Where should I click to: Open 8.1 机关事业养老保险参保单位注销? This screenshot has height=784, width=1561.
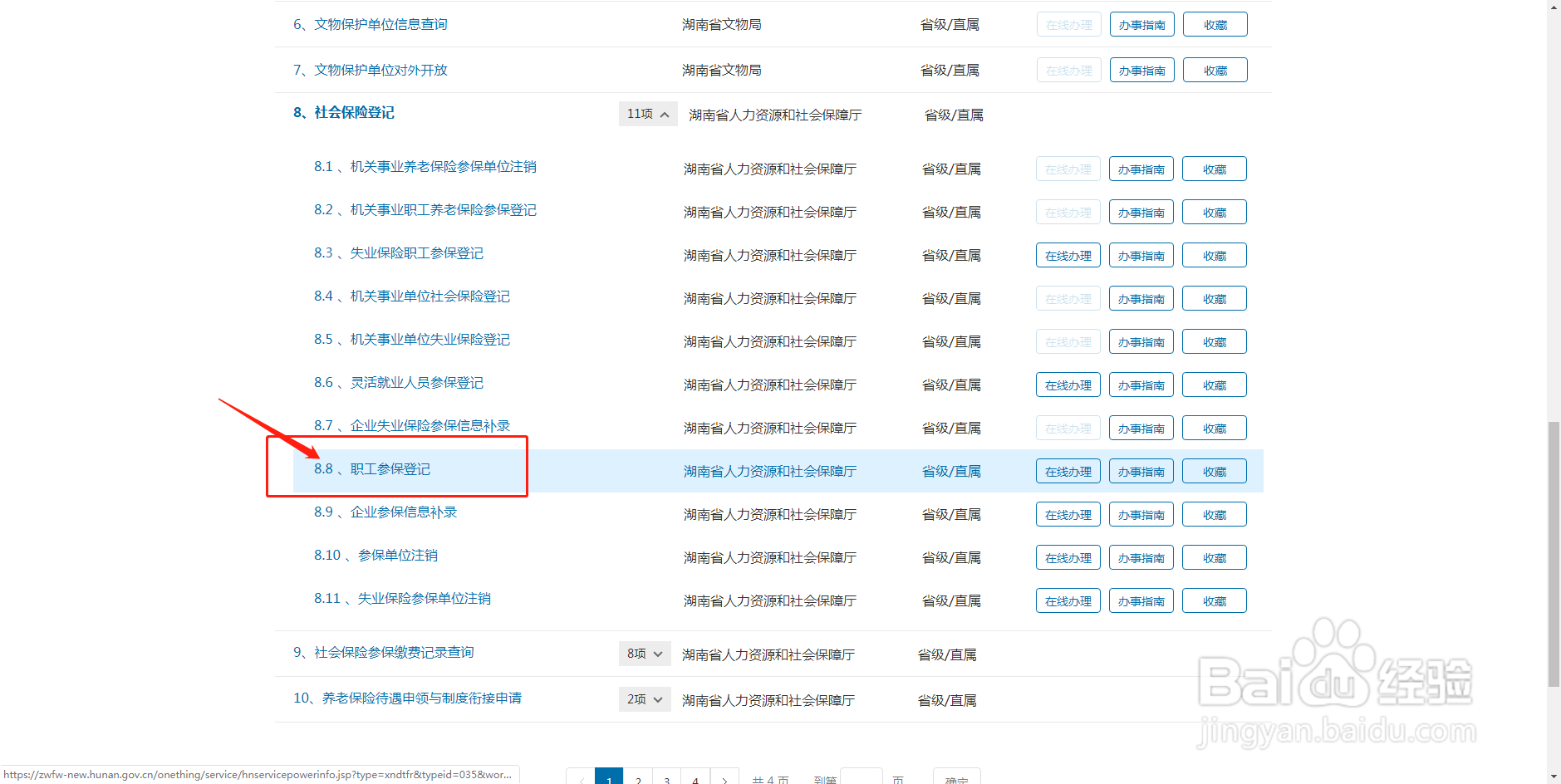[425, 167]
